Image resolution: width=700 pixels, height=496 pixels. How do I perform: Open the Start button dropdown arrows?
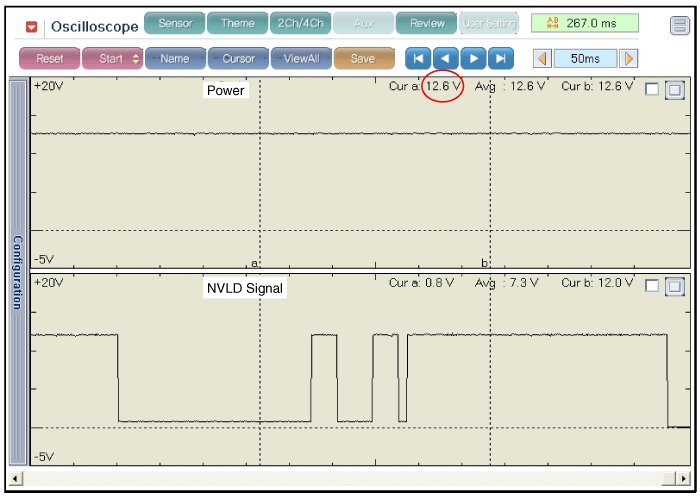point(136,59)
